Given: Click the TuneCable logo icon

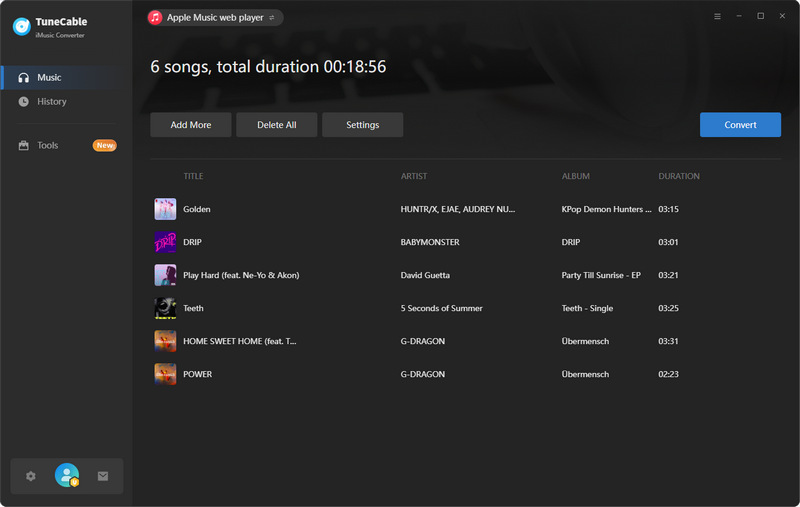Looking at the screenshot, I should click(20, 27).
